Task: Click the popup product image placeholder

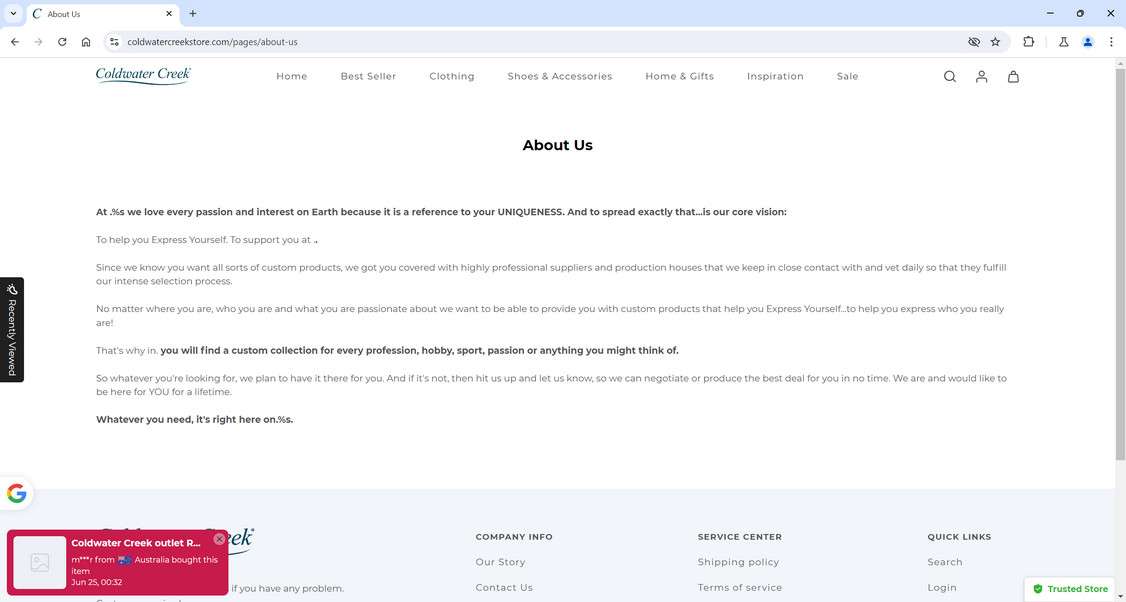Action: point(40,562)
